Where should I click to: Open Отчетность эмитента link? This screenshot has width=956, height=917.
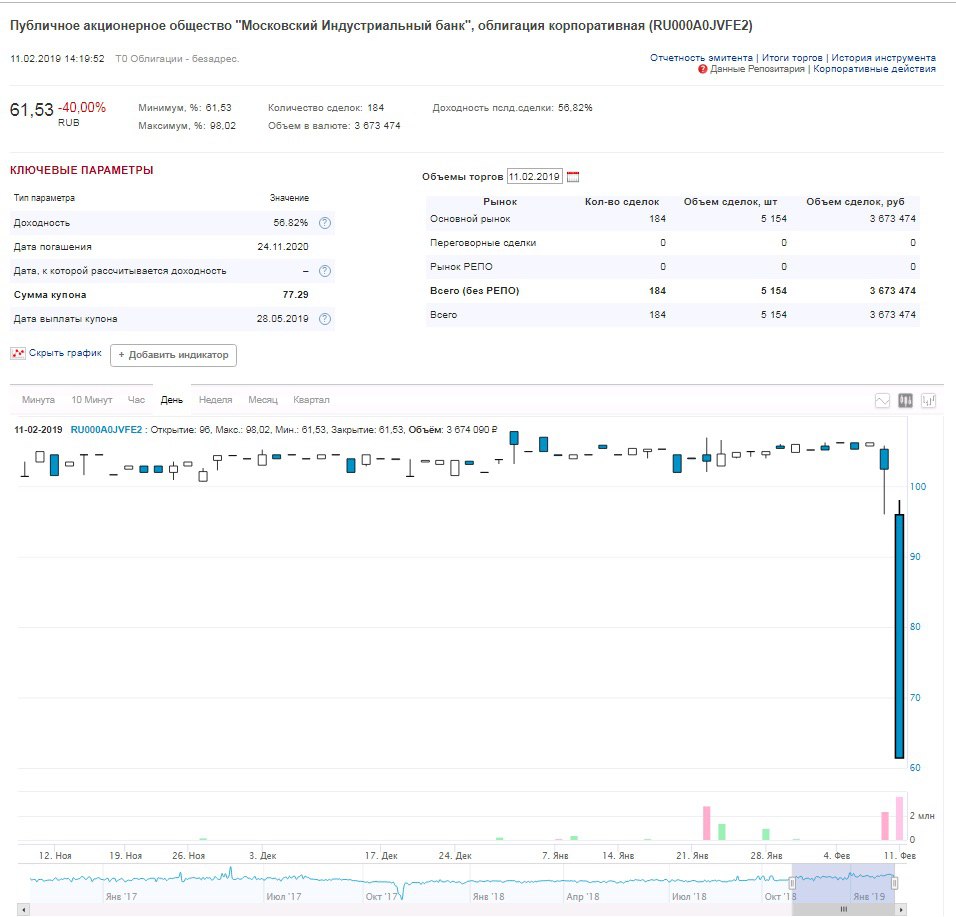point(701,58)
